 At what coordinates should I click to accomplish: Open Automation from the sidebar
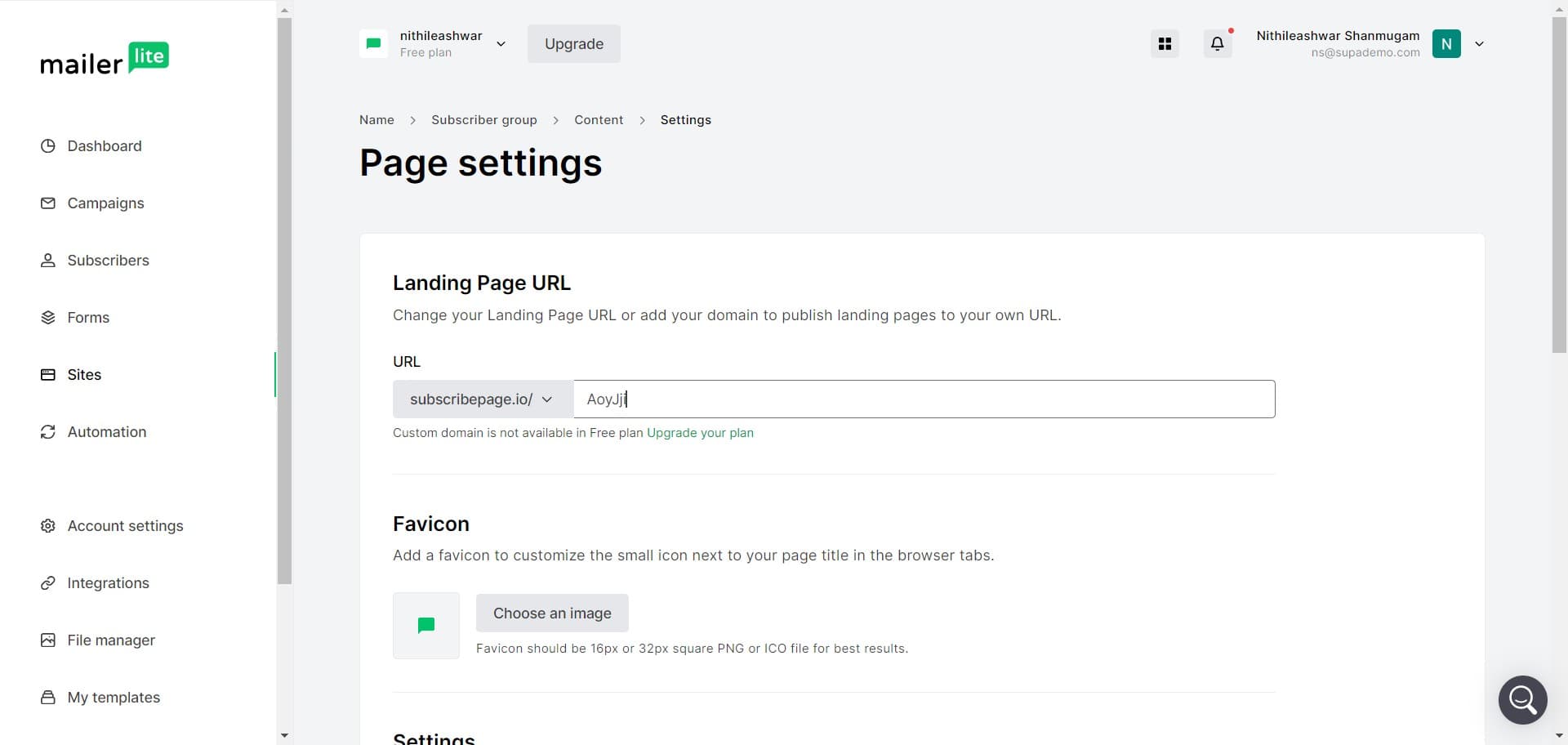point(106,432)
